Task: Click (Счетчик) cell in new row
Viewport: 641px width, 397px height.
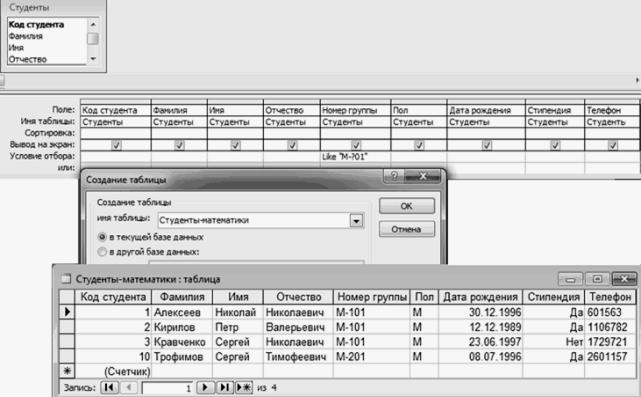Action: (x=113, y=371)
